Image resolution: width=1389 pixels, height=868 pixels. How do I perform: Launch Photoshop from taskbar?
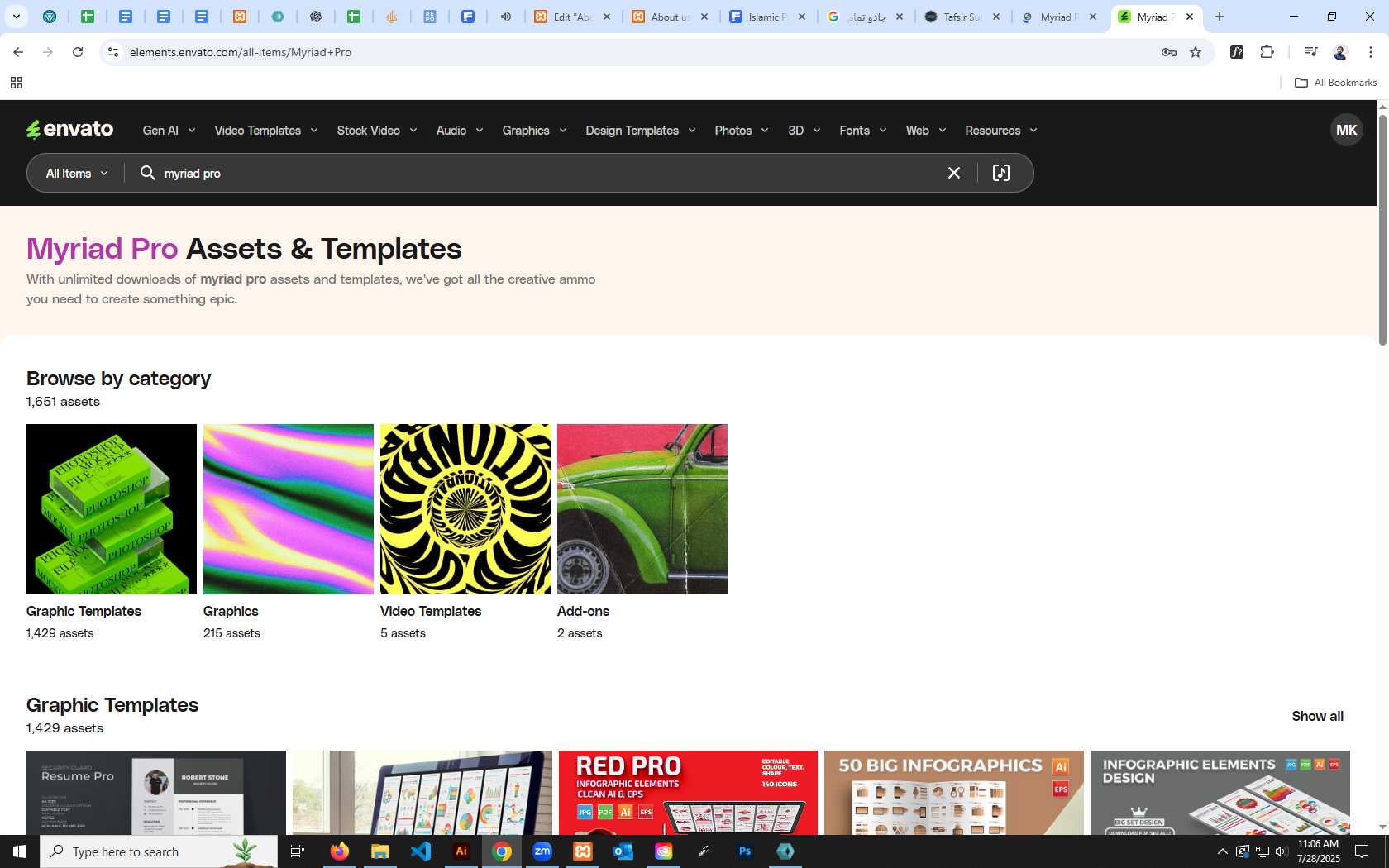point(745,851)
